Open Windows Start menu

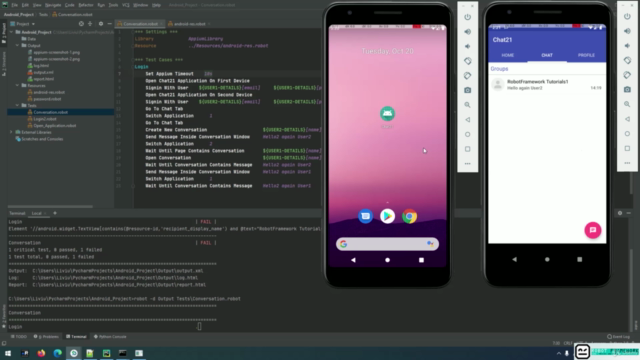coord(8,353)
